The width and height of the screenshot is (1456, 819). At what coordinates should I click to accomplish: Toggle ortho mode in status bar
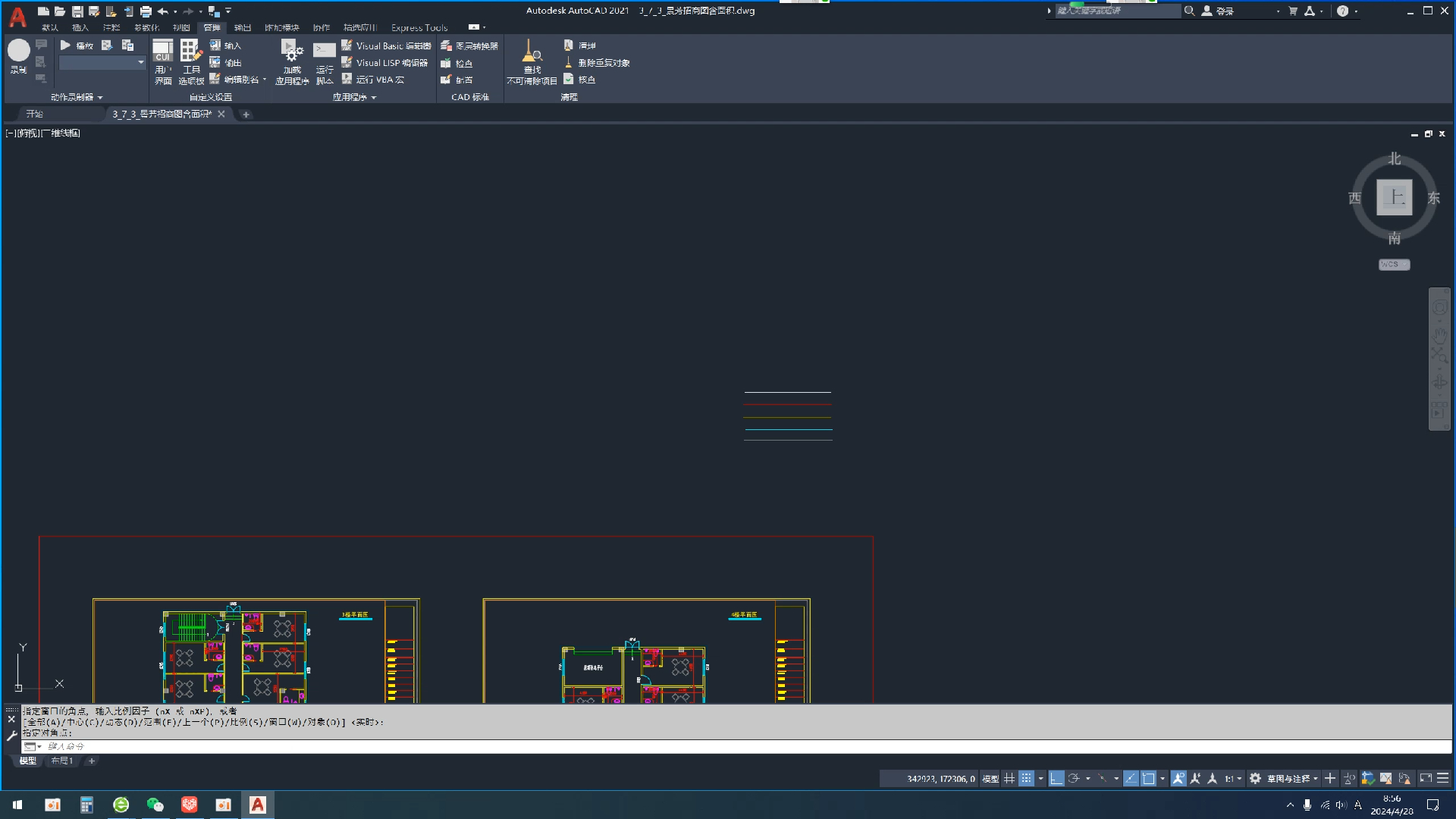tap(1056, 779)
